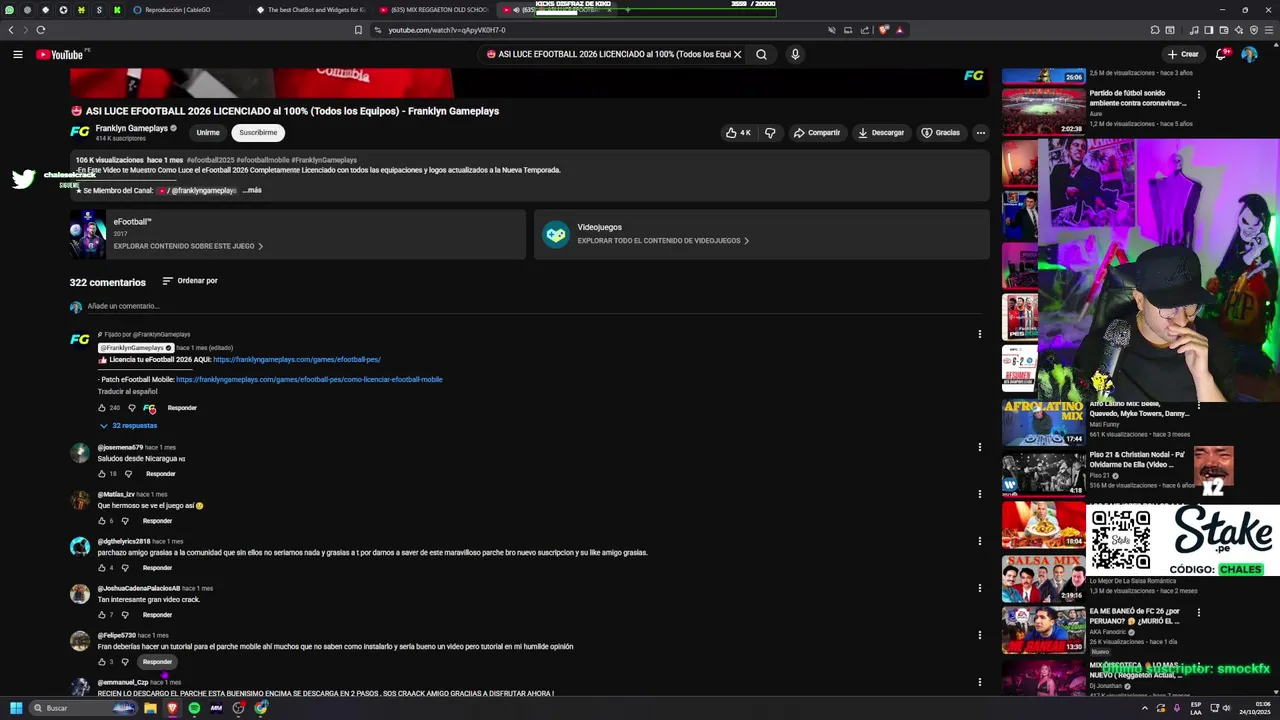Like the Saludos desde Nicaragua comment

[102, 473]
